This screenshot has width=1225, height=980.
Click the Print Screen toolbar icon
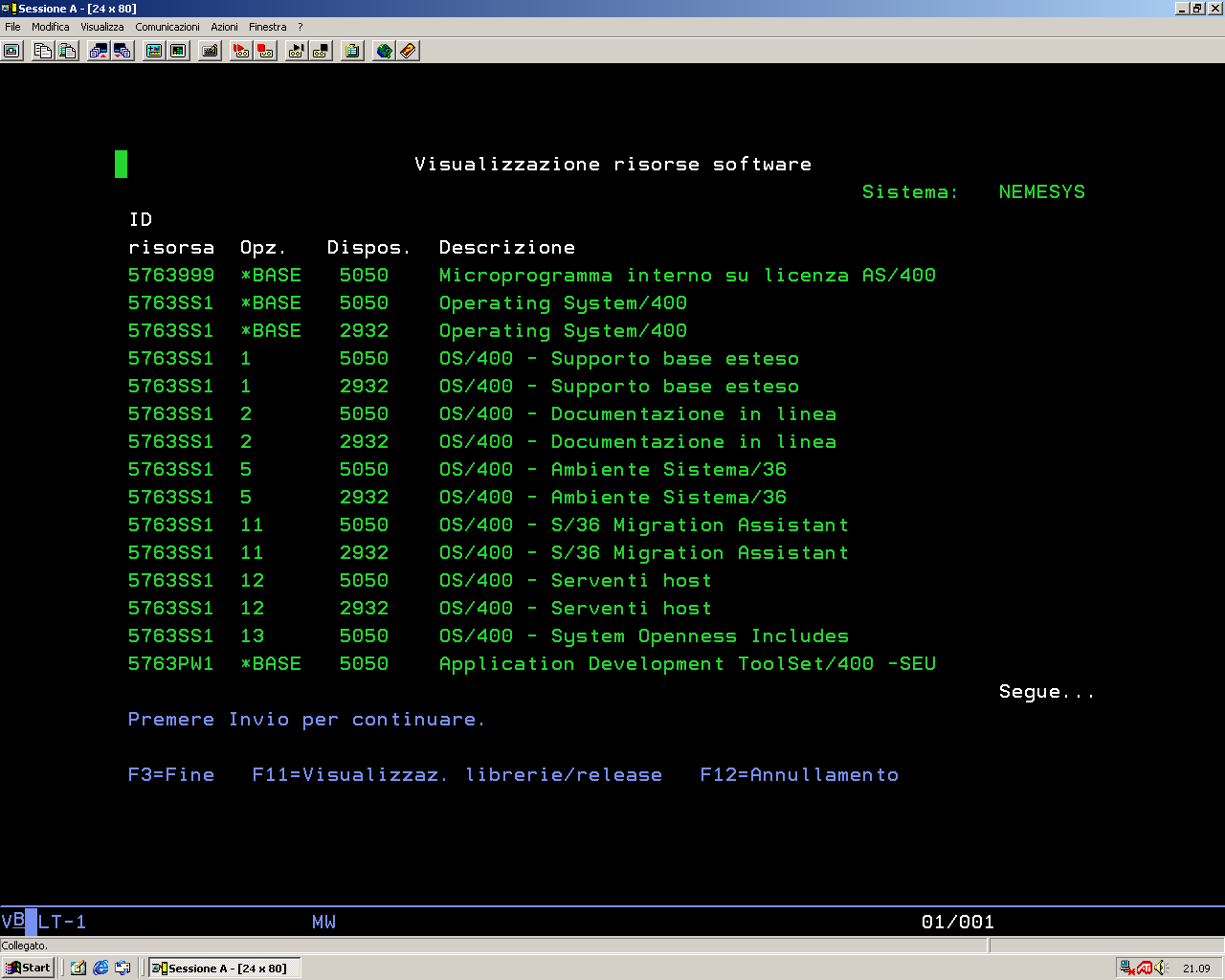pyautogui.click(x=12, y=51)
